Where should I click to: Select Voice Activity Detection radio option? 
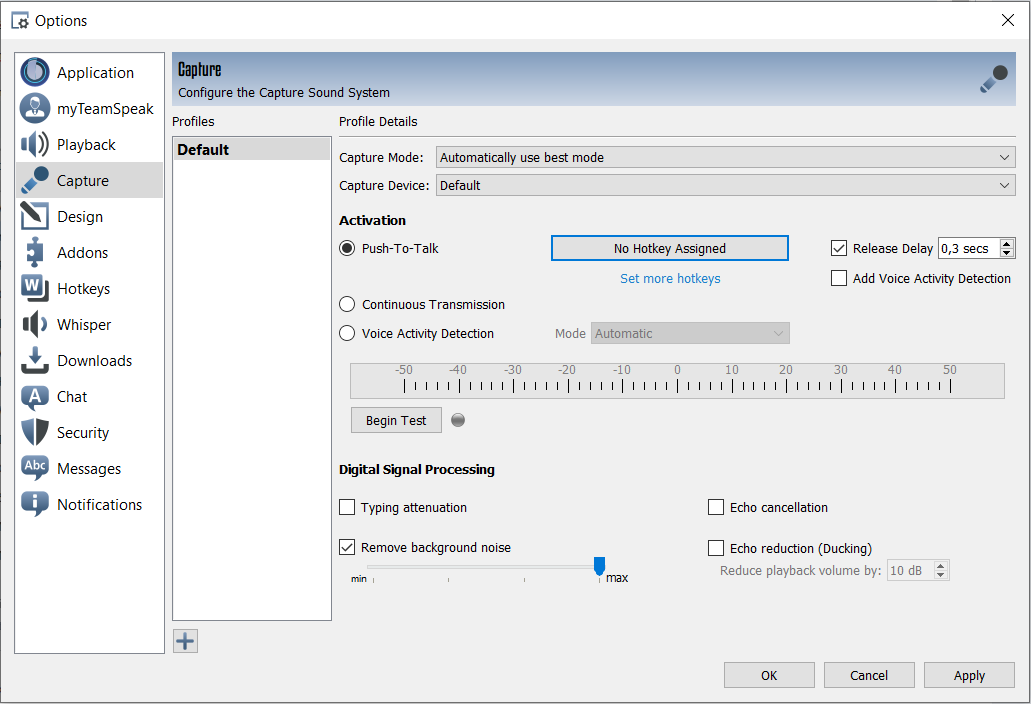click(347, 333)
